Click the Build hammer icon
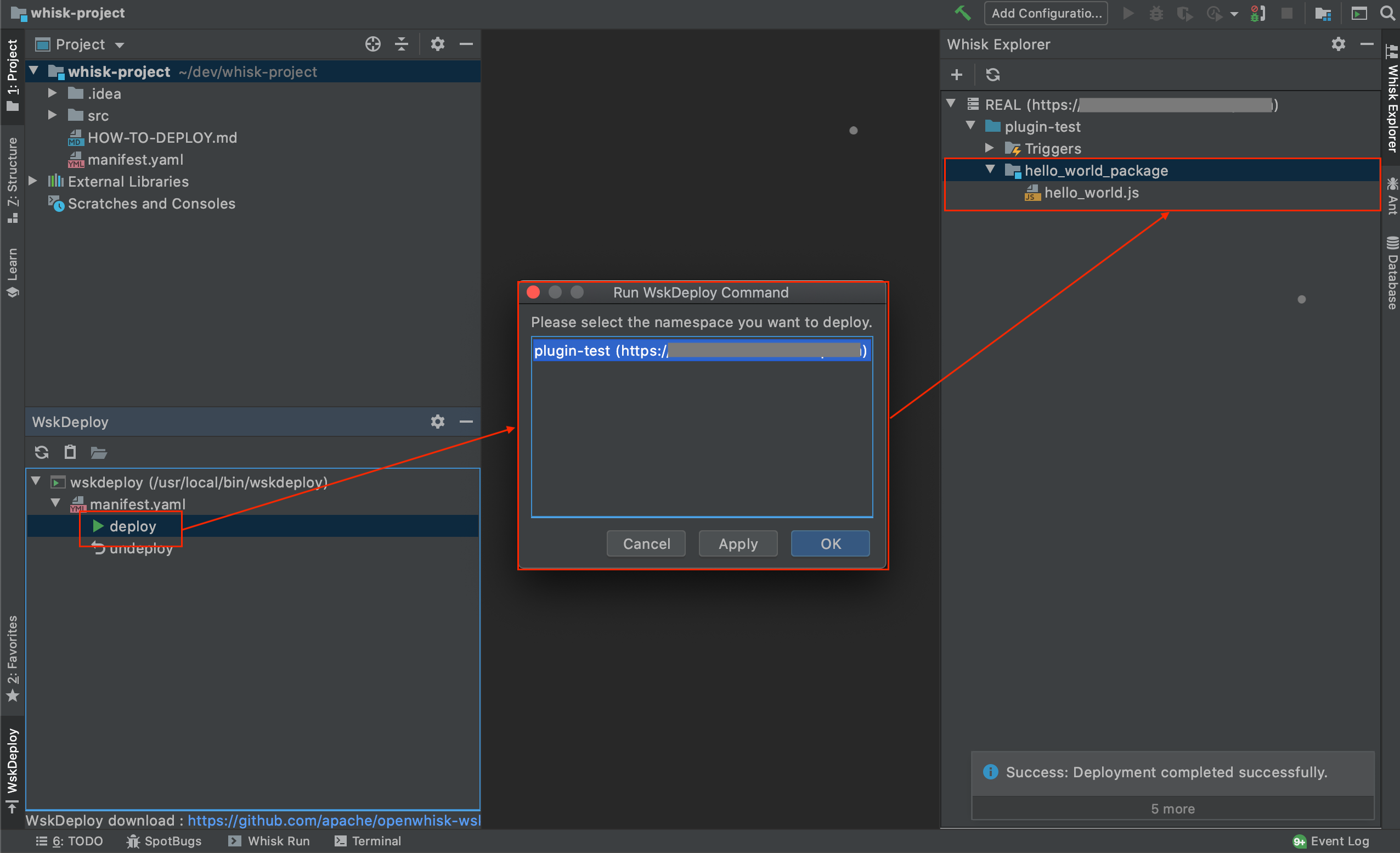The image size is (1400, 853). (x=962, y=13)
